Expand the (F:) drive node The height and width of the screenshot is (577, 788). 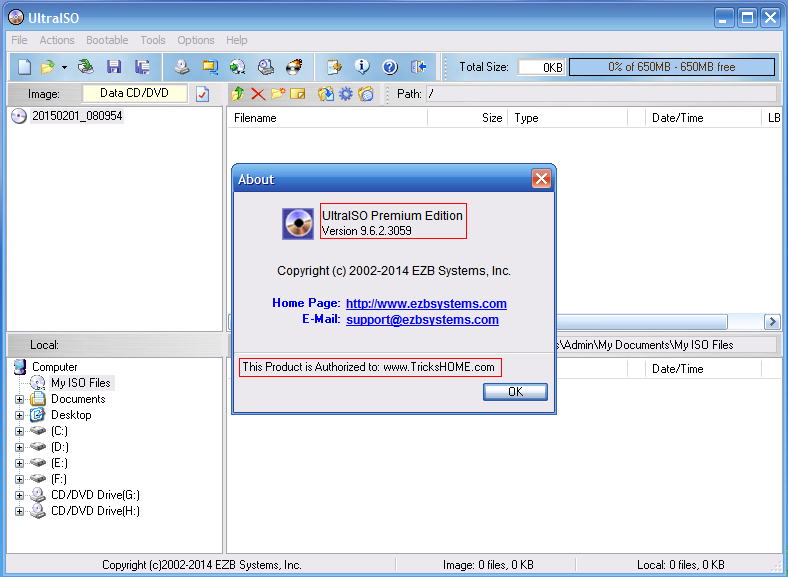20,479
